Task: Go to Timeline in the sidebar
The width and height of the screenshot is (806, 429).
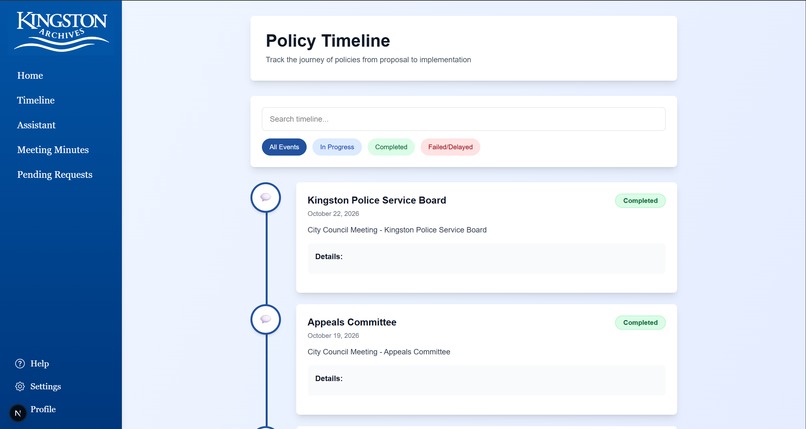Action: [35, 100]
